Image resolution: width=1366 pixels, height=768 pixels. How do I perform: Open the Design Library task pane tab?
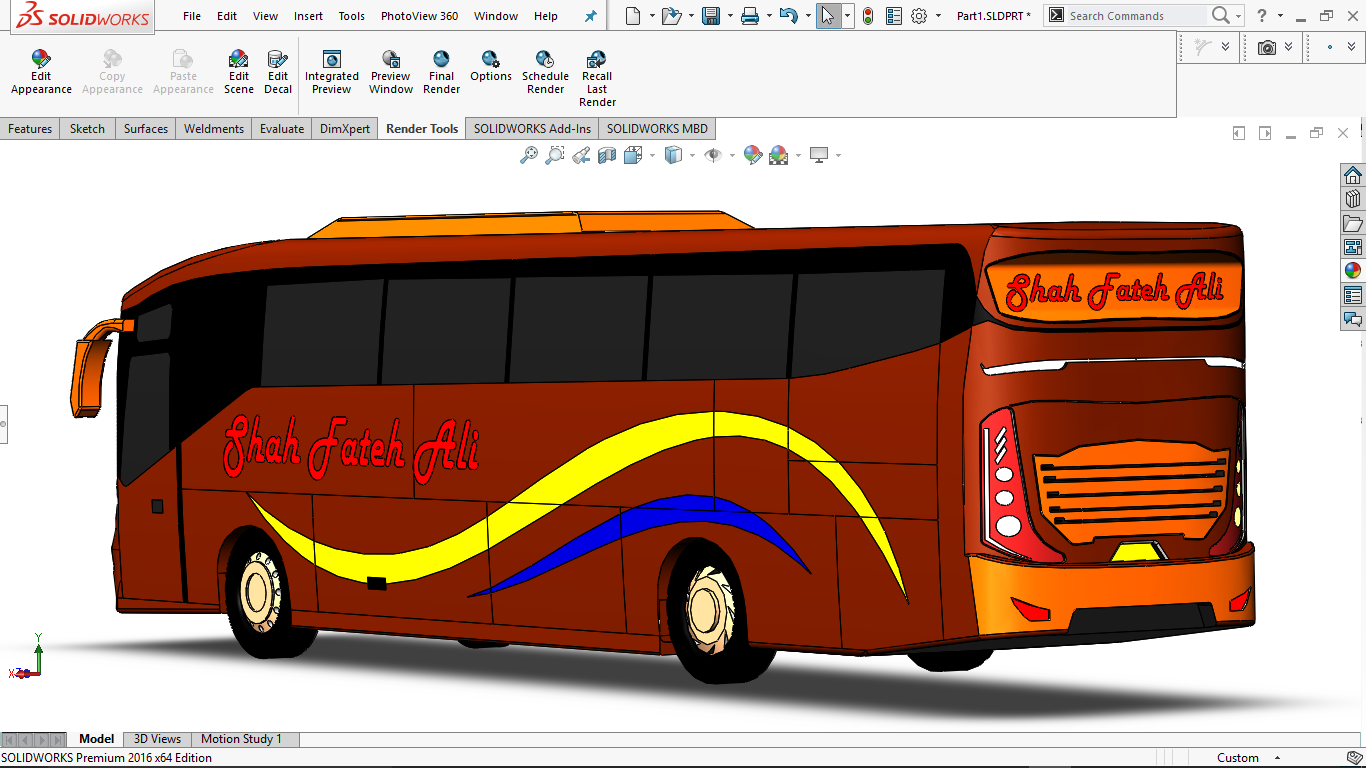(1353, 199)
